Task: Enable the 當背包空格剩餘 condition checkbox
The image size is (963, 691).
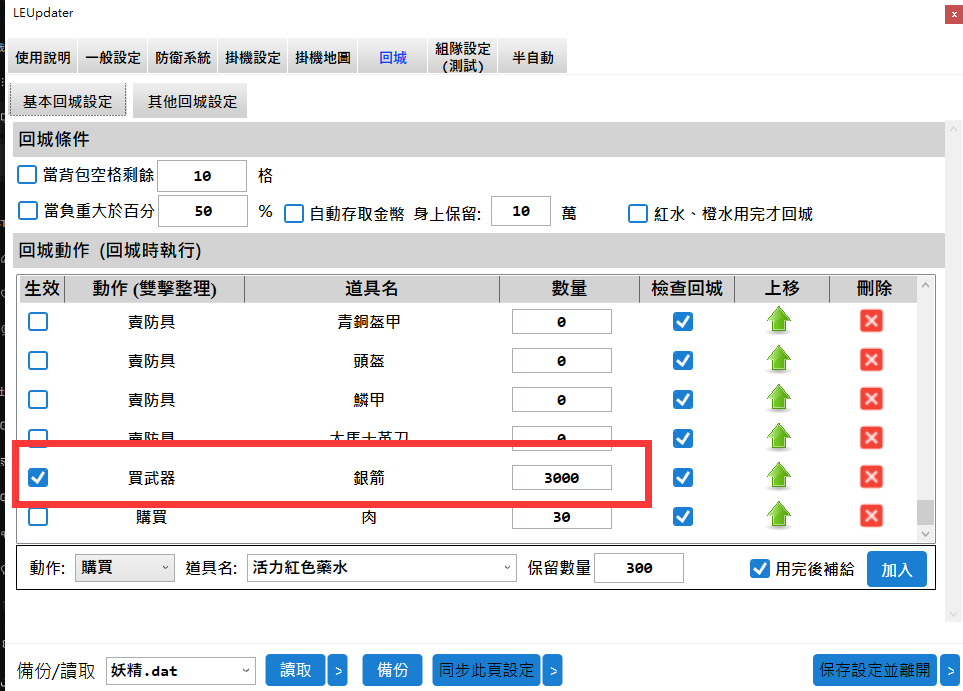Action: click(27, 175)
